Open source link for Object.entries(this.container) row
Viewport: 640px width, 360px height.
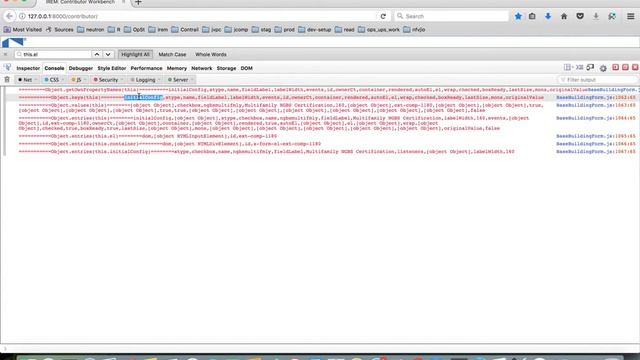pyautogui.click(x=596, y=144)
